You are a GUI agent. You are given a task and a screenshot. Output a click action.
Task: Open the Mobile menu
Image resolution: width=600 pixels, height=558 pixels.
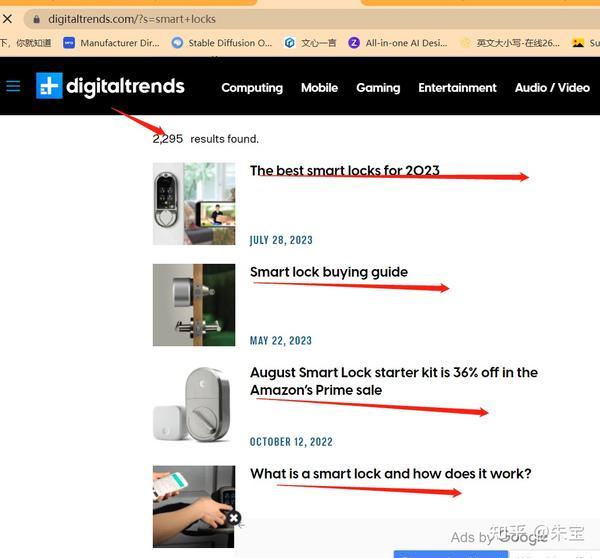(320, 88)
